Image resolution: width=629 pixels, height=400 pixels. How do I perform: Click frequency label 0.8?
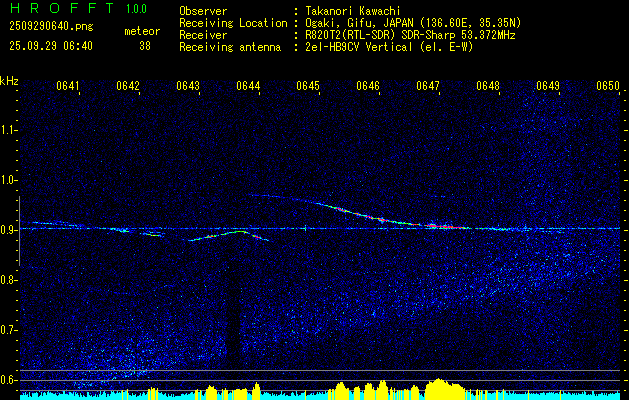[x=8, y=280]
